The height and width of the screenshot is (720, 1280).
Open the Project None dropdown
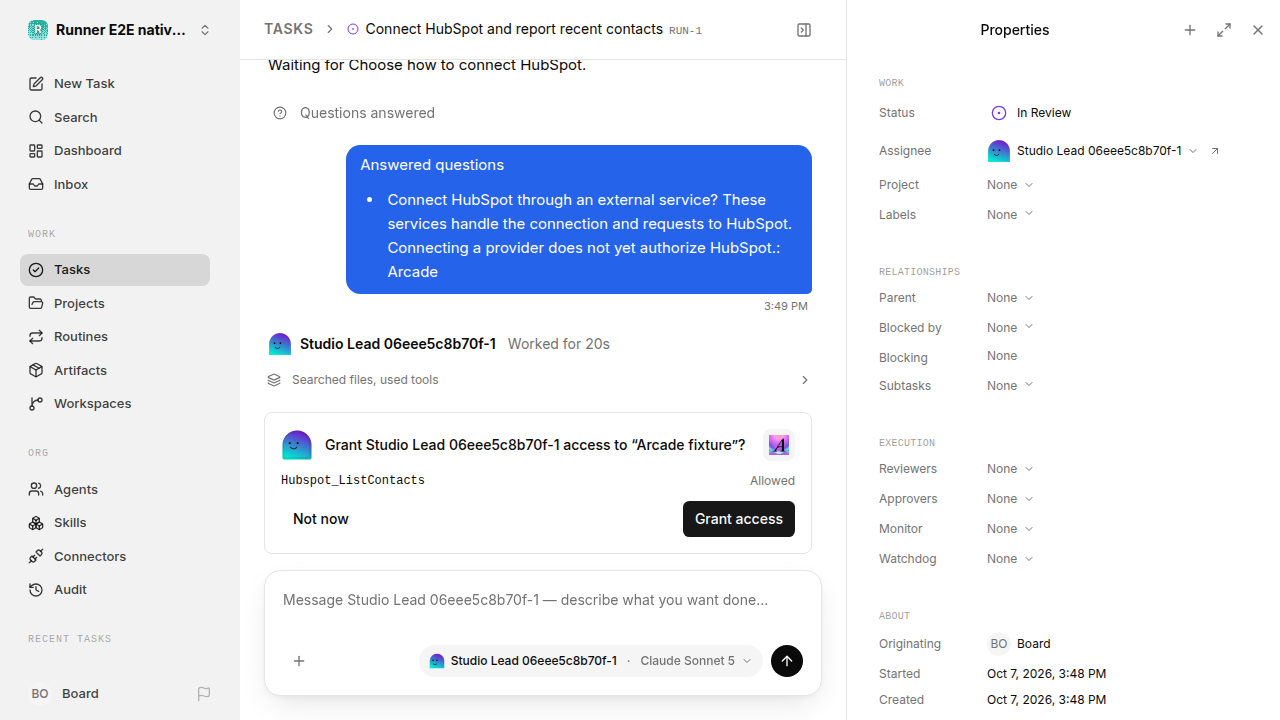[1010, 185]
